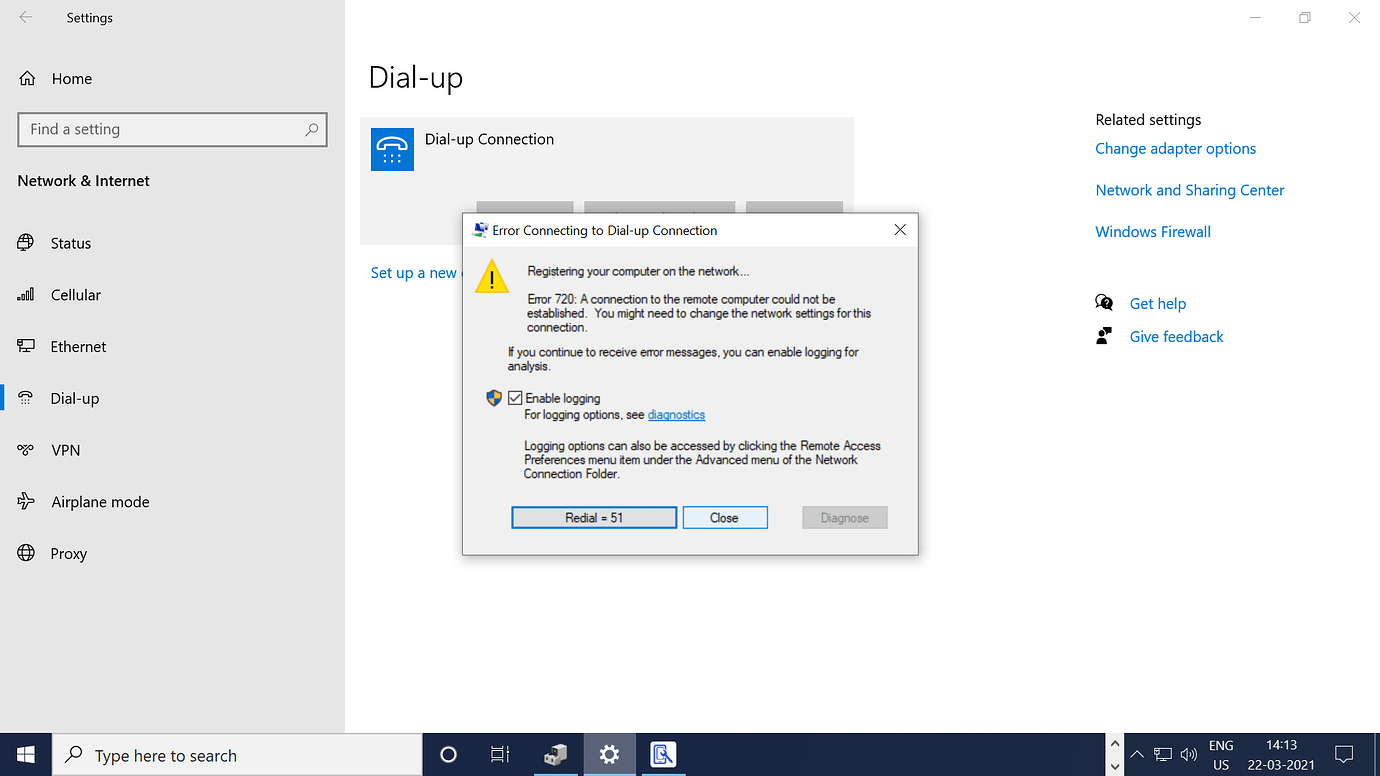
Task: Click the back arrow in Settings
Action: click(25, 17)
